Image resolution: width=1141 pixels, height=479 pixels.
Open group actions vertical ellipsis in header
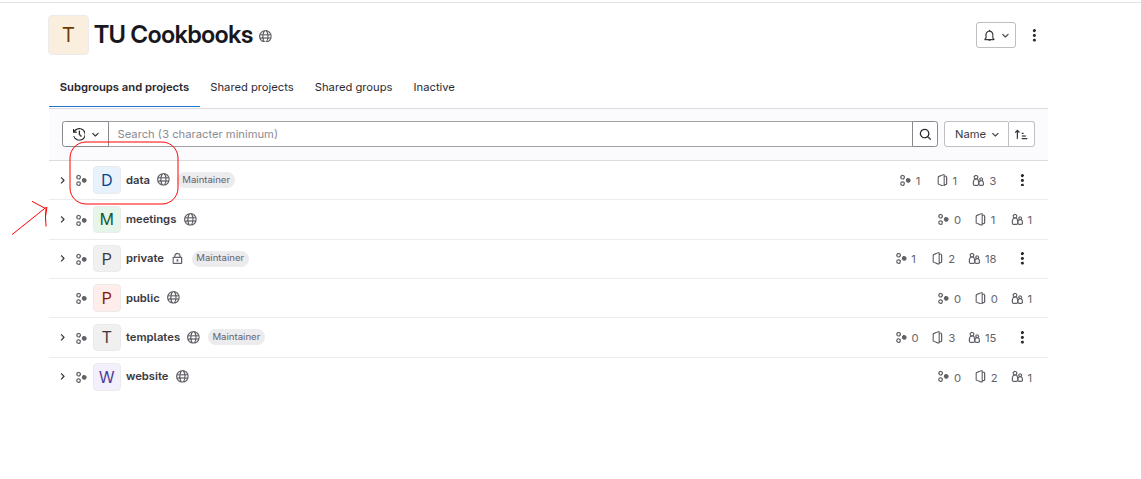(1035, 35)
